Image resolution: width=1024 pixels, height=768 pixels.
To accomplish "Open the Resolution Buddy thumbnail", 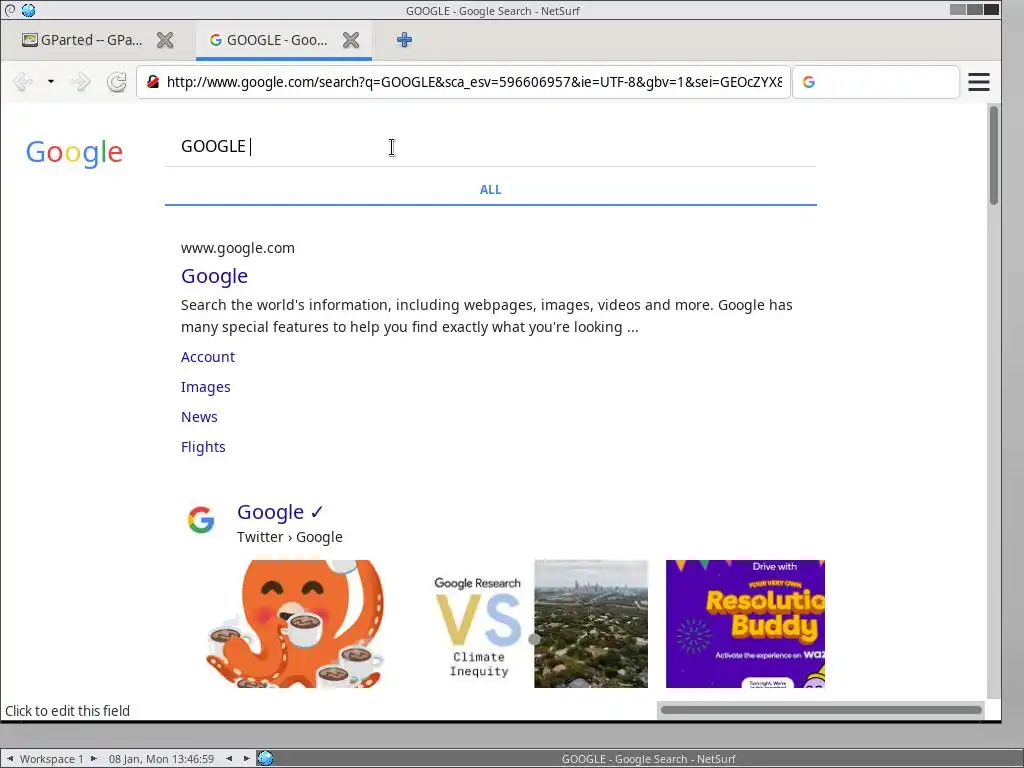I will click(x=745, y=624).
